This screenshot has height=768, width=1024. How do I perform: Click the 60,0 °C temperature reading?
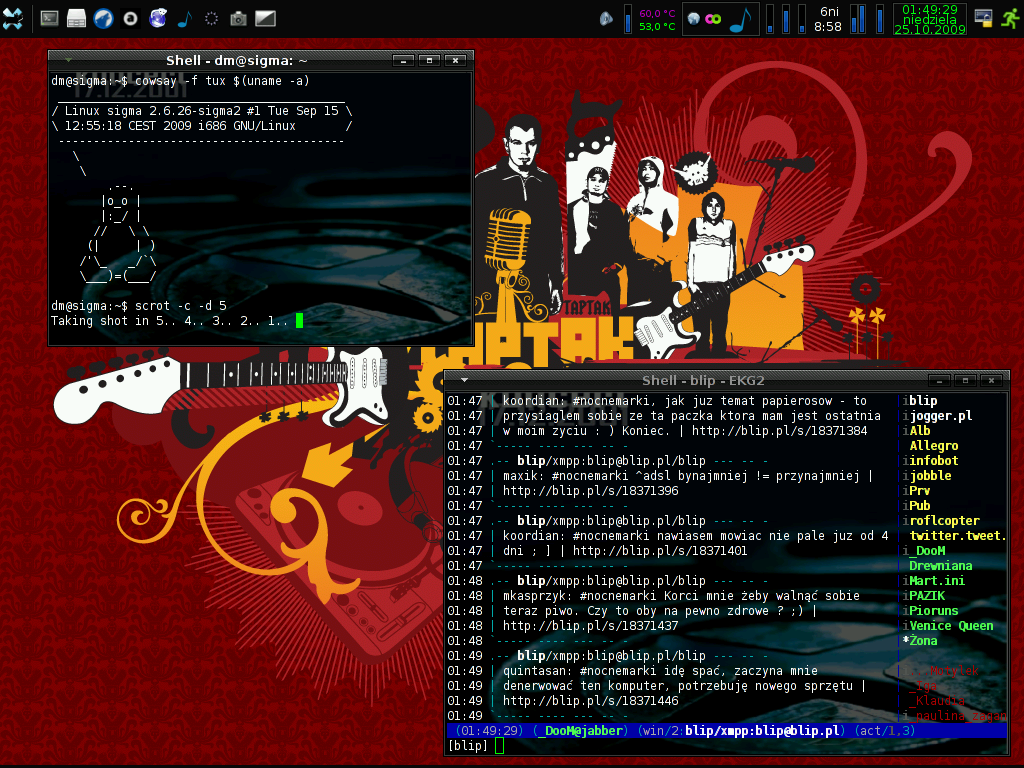(657, 13)
